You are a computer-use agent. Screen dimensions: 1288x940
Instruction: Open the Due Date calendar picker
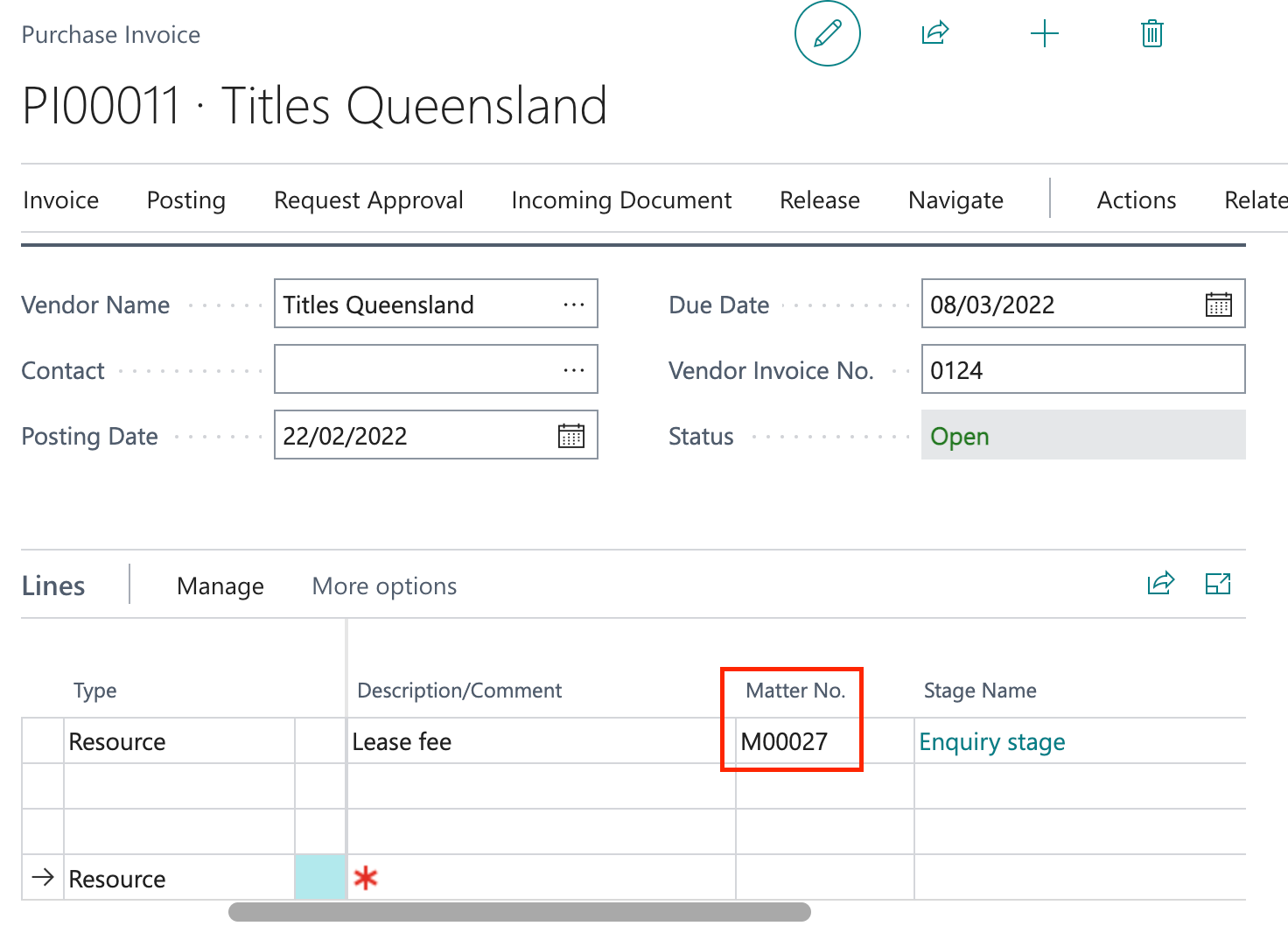tap(1219, 305)
